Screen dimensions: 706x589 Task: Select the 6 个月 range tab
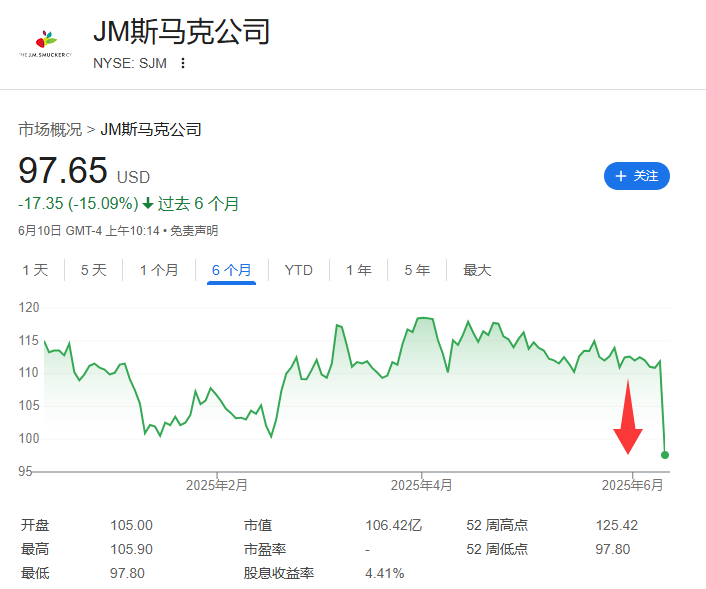click(x=231, y=270)
